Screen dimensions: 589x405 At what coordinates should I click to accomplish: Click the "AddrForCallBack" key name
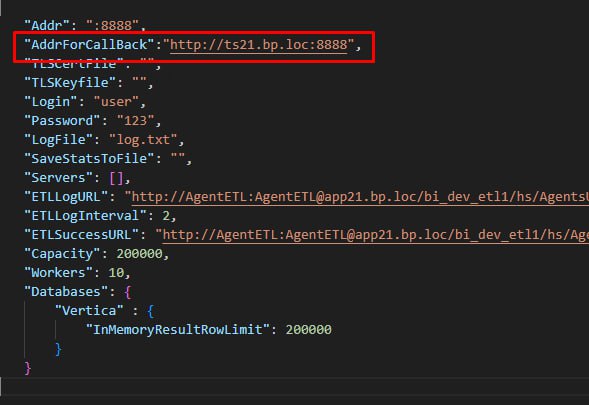(89, 45)
